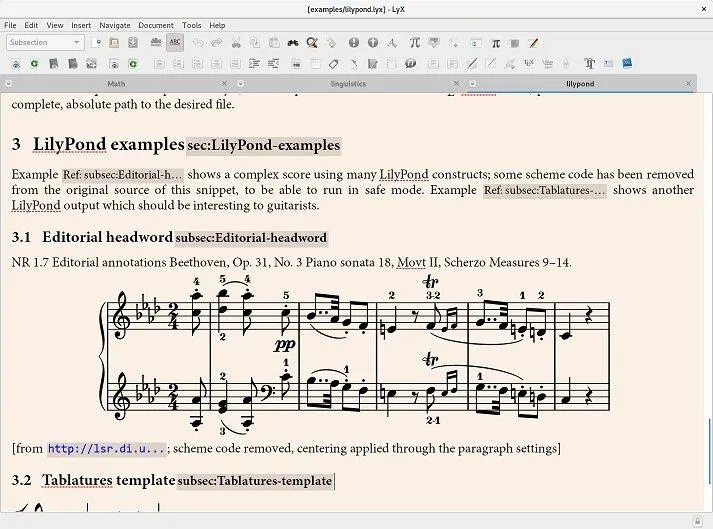The image size is (713, 529).
Task: Click the Ref: subsec:Editorial-h... cross-reference
Action: (x=122, y=175)
